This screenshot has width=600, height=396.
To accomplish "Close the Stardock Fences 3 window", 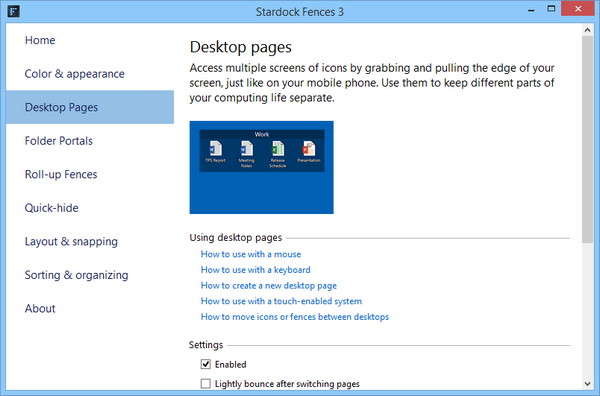I will pos(578,8).
